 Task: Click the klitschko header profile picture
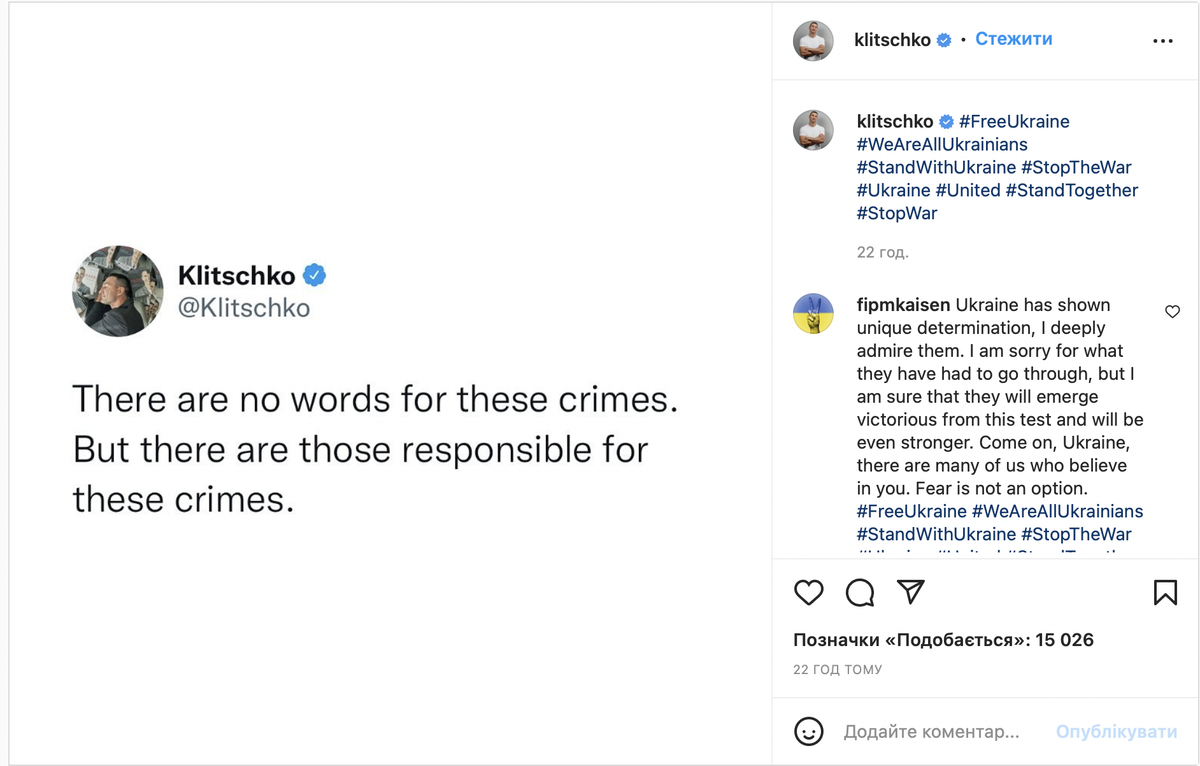pyautogui.click(x=813, y=41)
